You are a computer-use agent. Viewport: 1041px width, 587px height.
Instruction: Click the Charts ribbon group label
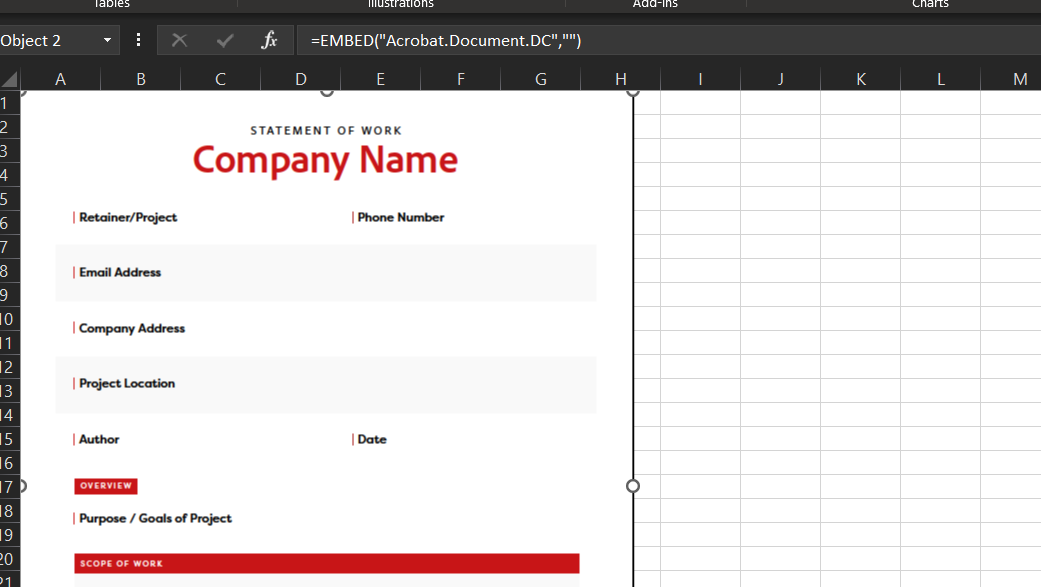click(x=930, y=4)
